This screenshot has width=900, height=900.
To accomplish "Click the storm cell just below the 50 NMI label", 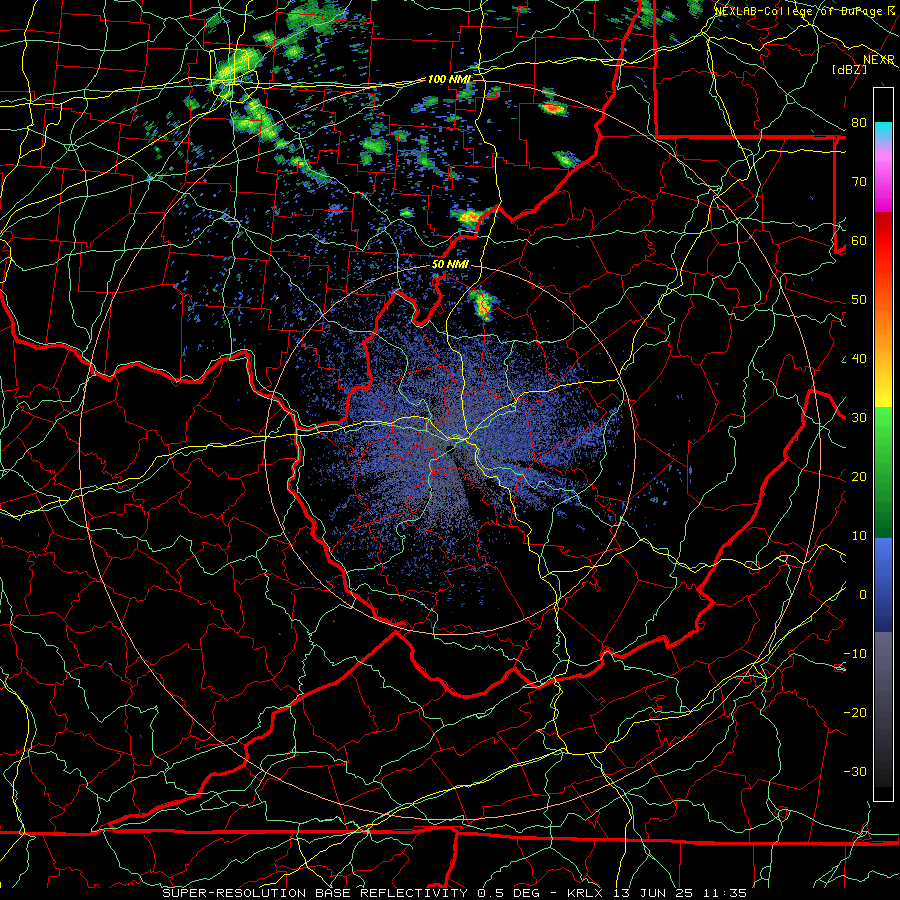I will pos(481,303).
